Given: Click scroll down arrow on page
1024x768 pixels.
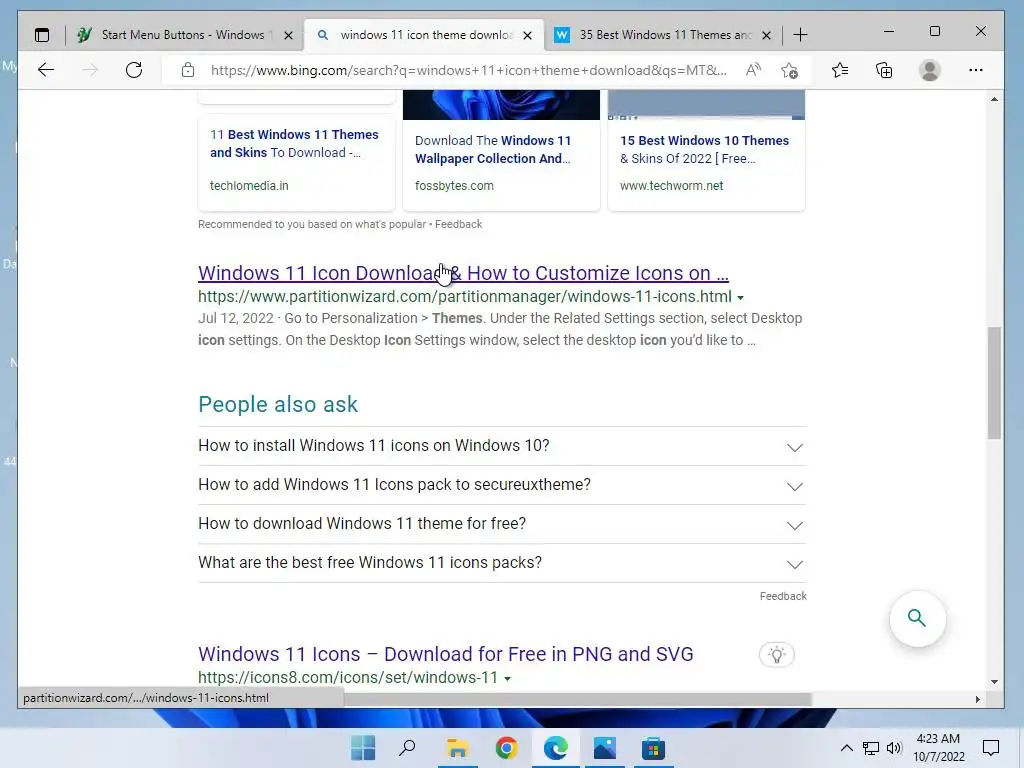Looking at the screenshot, I should coord(994,682).
